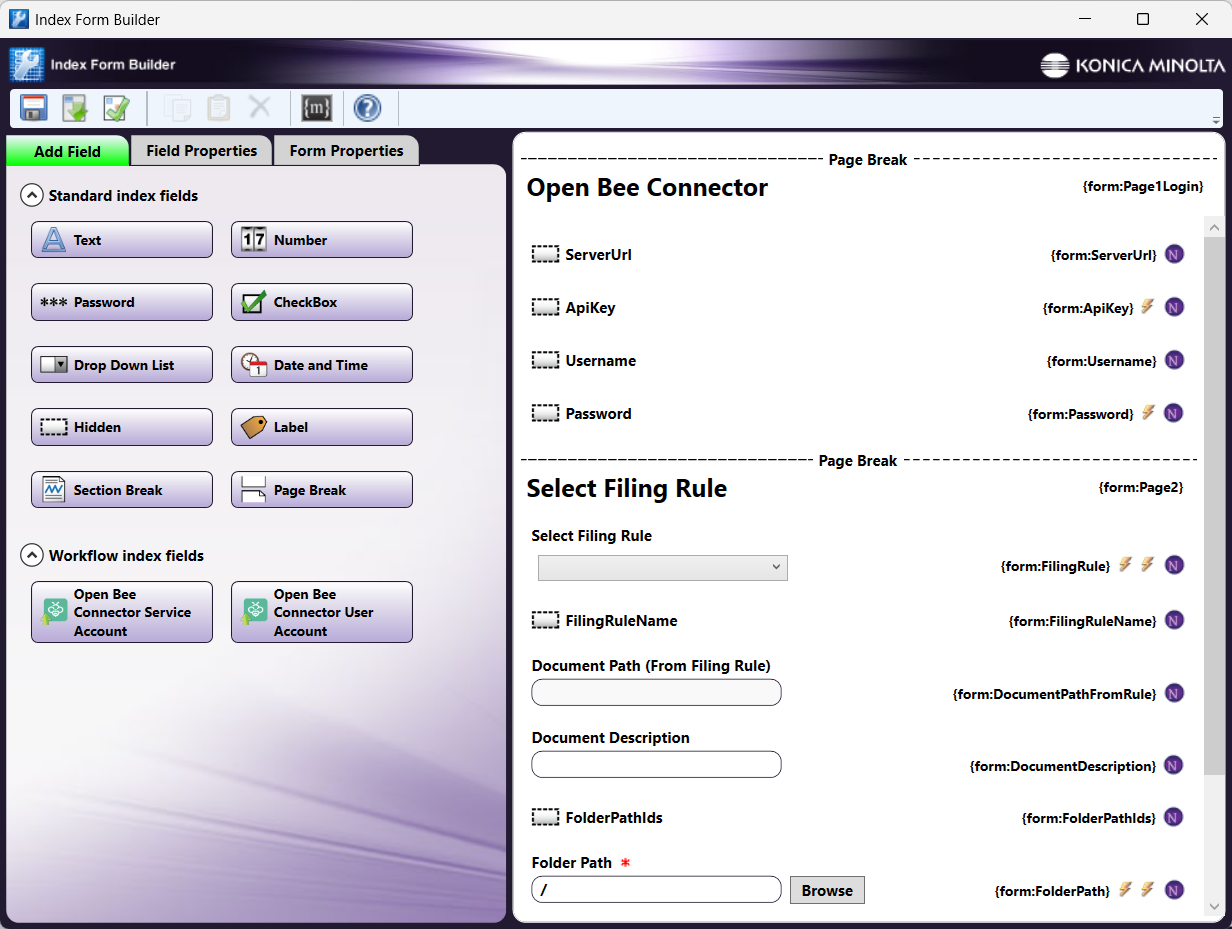
Task: Click the Document Description input field
Action: pyautogui.click(x=656, y=764)
